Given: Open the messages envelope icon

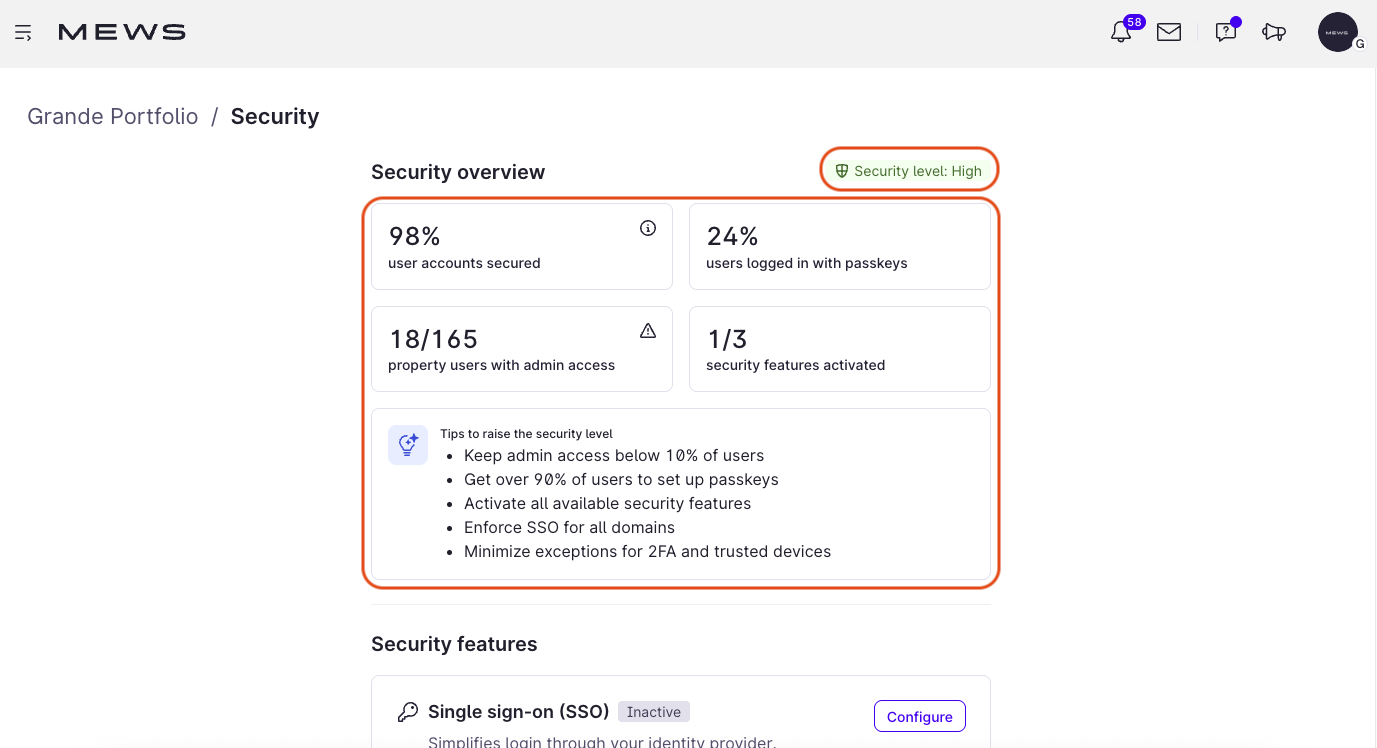Looking at the screenshot, I should click(x=1168, y=31).
